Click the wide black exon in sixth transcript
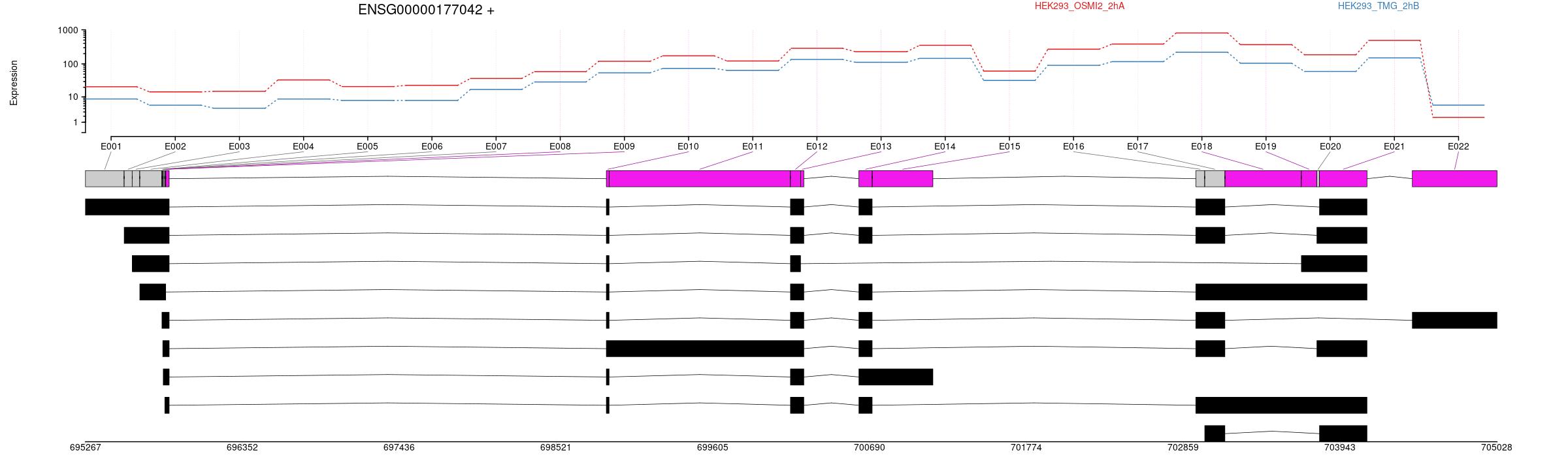1568x457 pixels. 705,349
